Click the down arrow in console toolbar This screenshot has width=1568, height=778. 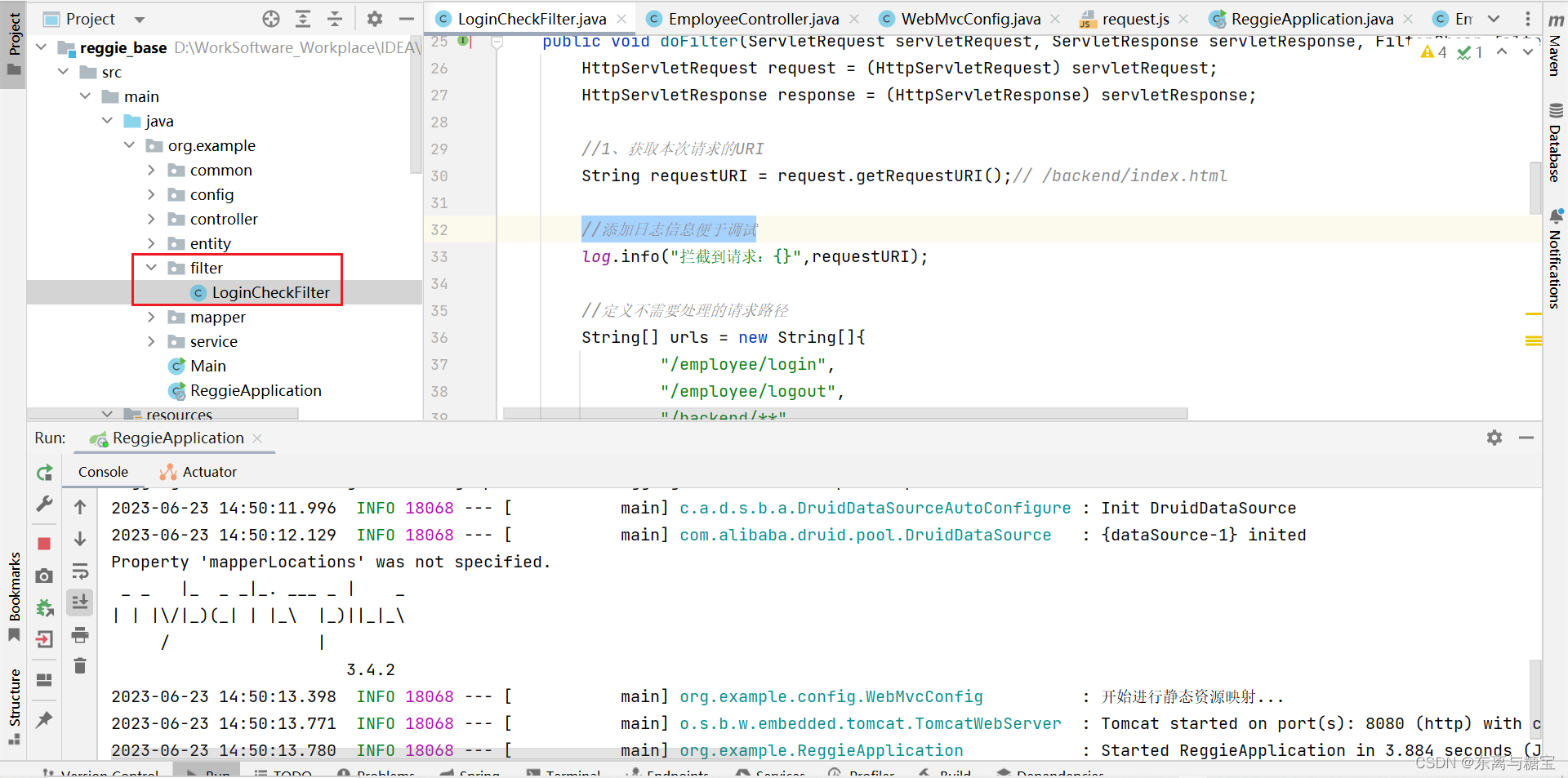(80, 539)
